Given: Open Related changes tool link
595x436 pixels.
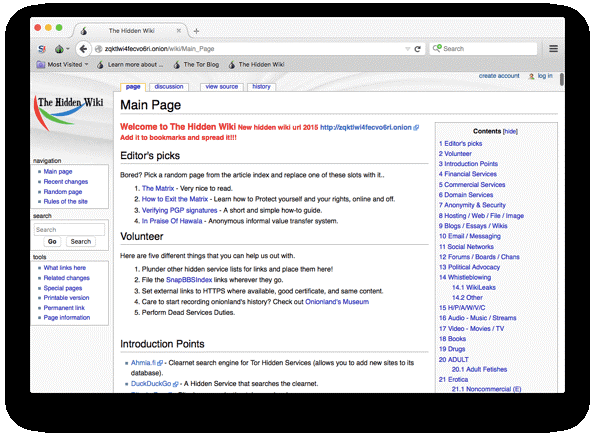Looking at the screenshot, I should click(x=66, y=278).
